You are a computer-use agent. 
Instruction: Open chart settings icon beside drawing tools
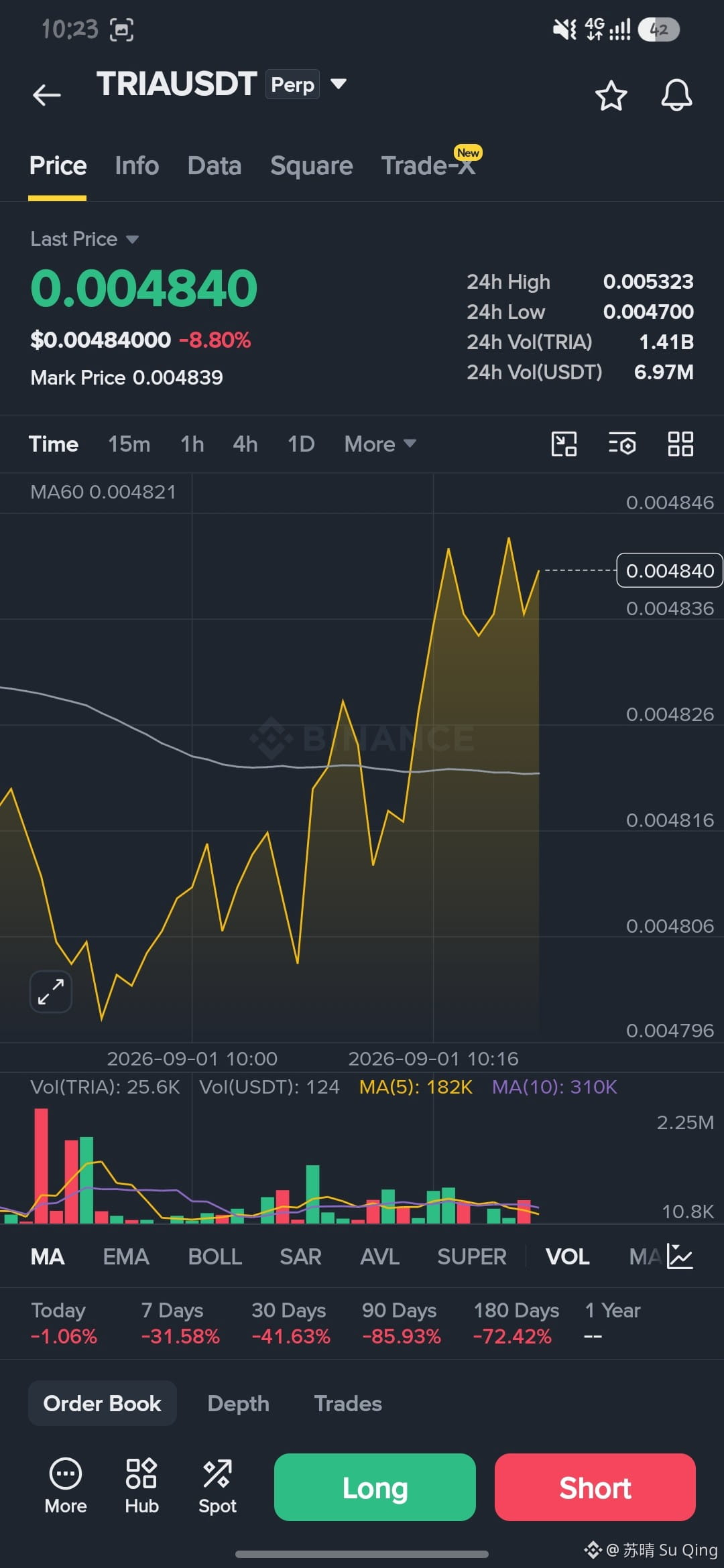622,444
